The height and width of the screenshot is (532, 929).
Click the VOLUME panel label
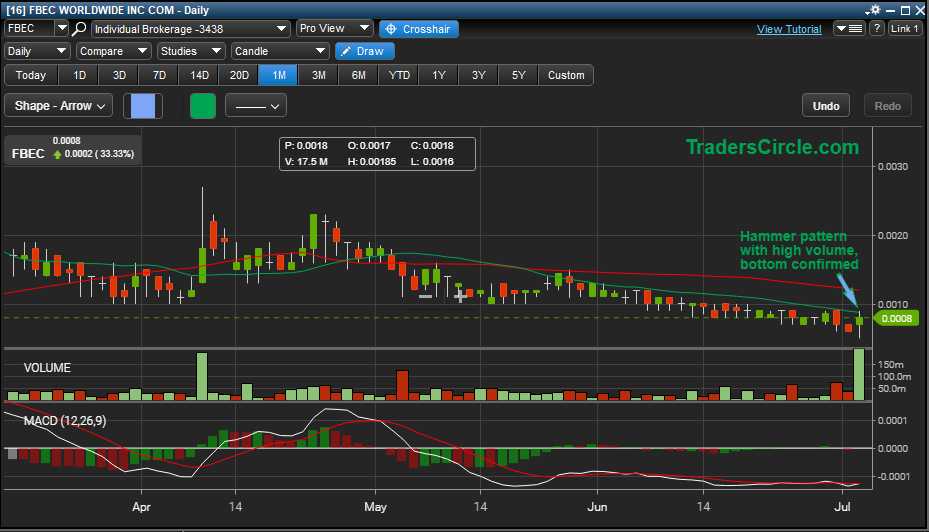(x=47, y=367)
